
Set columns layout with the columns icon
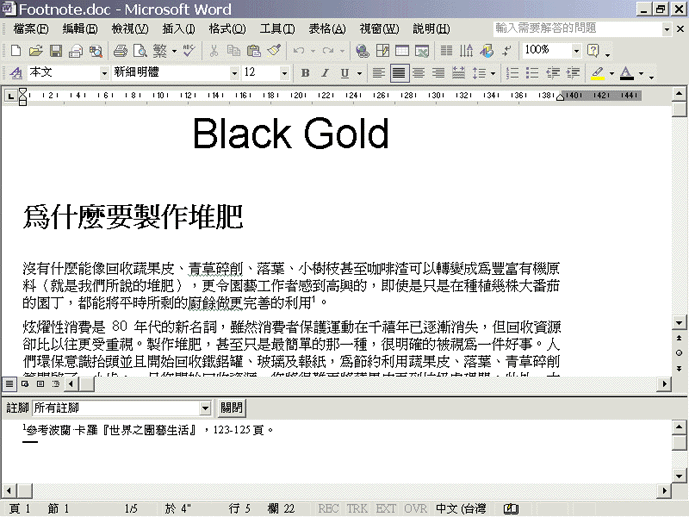click(446, 51)
